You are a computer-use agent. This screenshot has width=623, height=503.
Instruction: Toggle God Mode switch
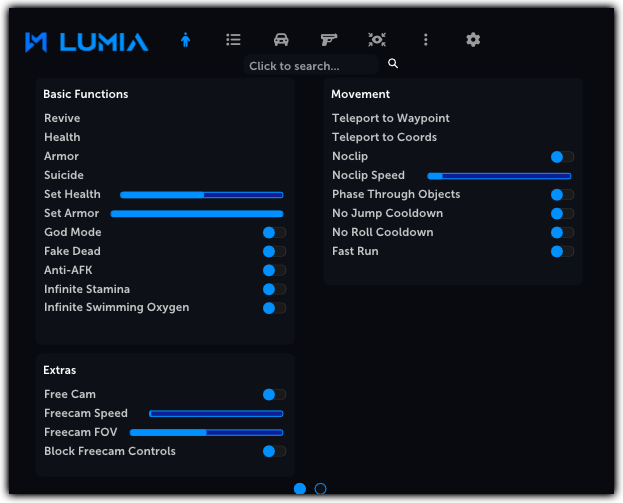click(274, 232)
